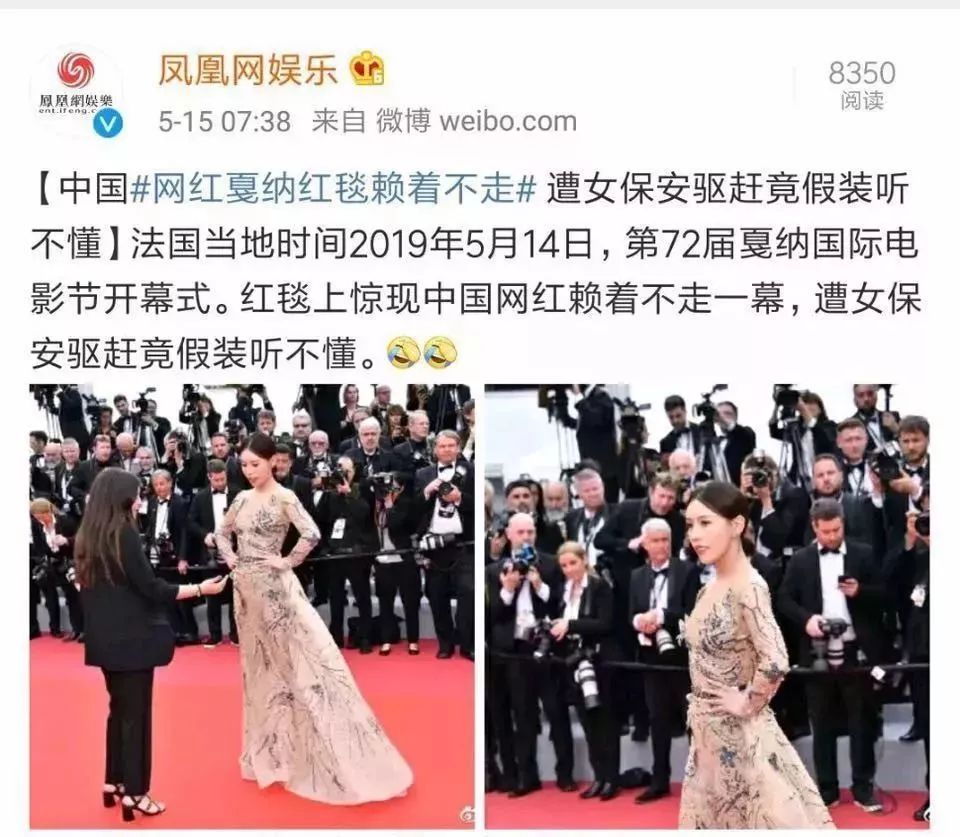960x837 pixels.
Task: Click the 阅读 label under the count
Action: 862,100
